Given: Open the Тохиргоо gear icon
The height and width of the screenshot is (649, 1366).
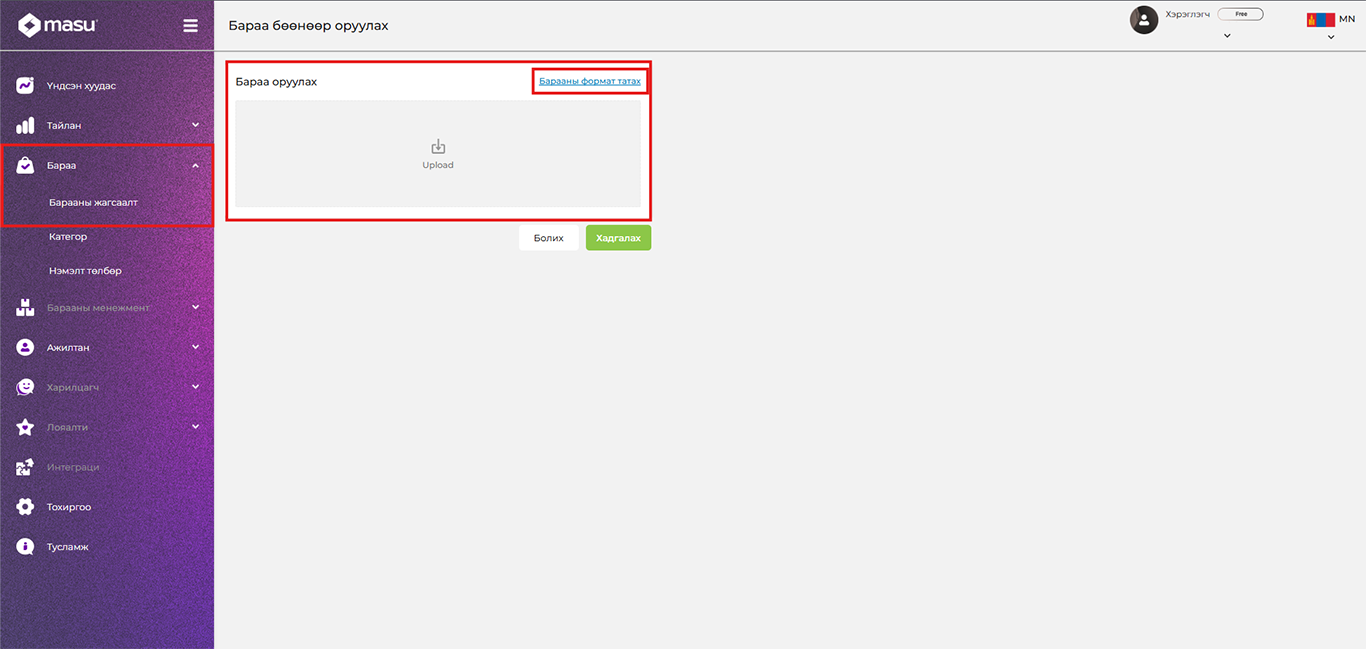Looking at the screenshot, I should [25, 507].
